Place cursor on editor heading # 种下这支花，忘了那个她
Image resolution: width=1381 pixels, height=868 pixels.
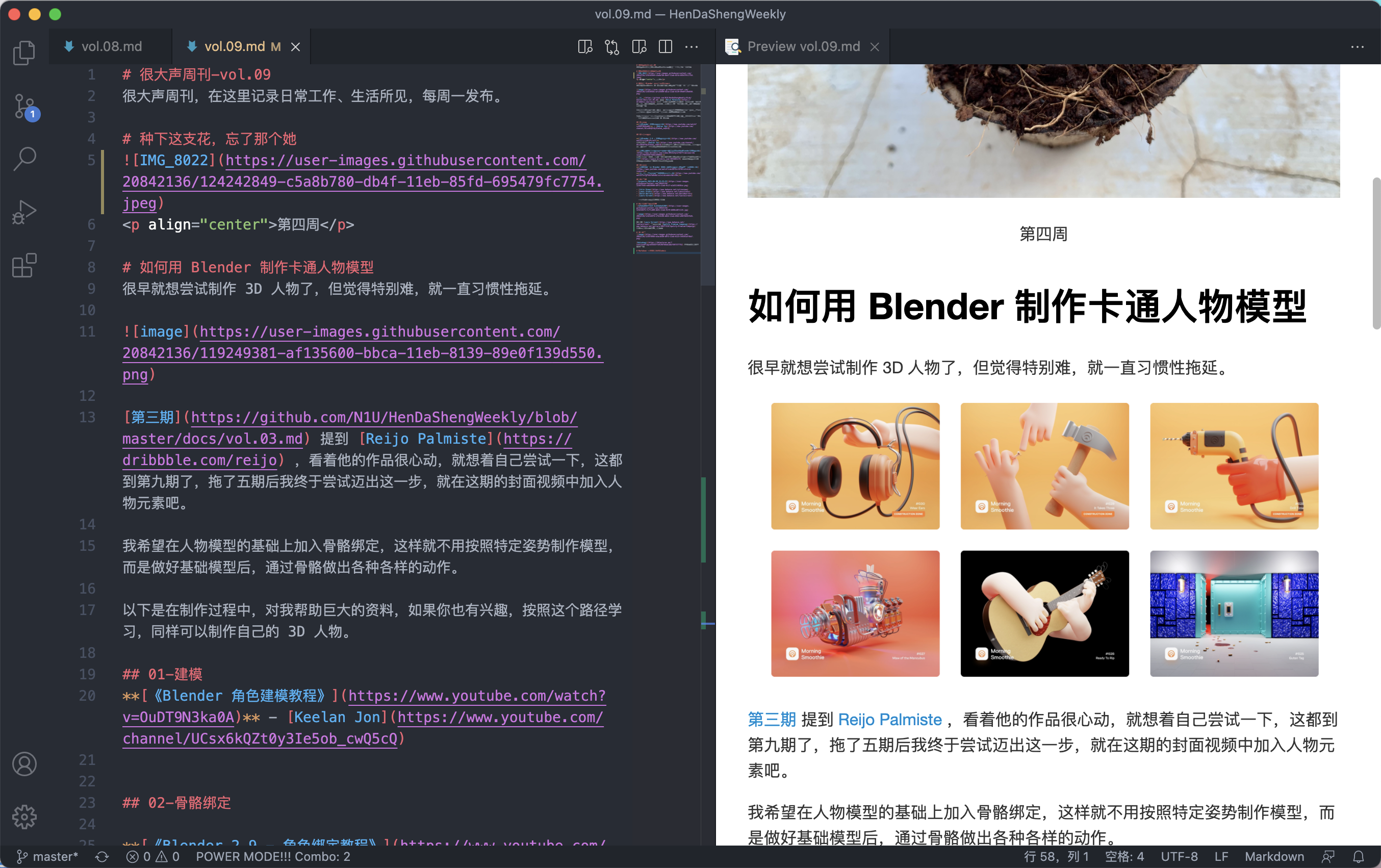(209, 139)
